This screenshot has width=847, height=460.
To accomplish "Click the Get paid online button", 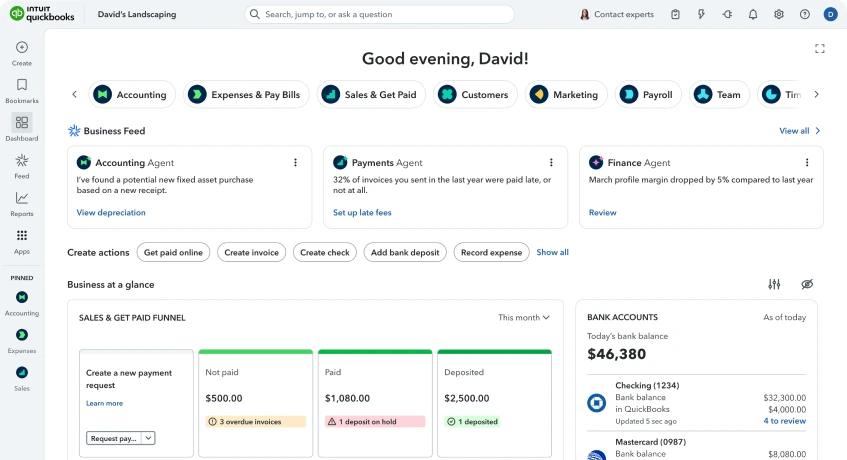I will pyautogui.click(x=173, y=252).
